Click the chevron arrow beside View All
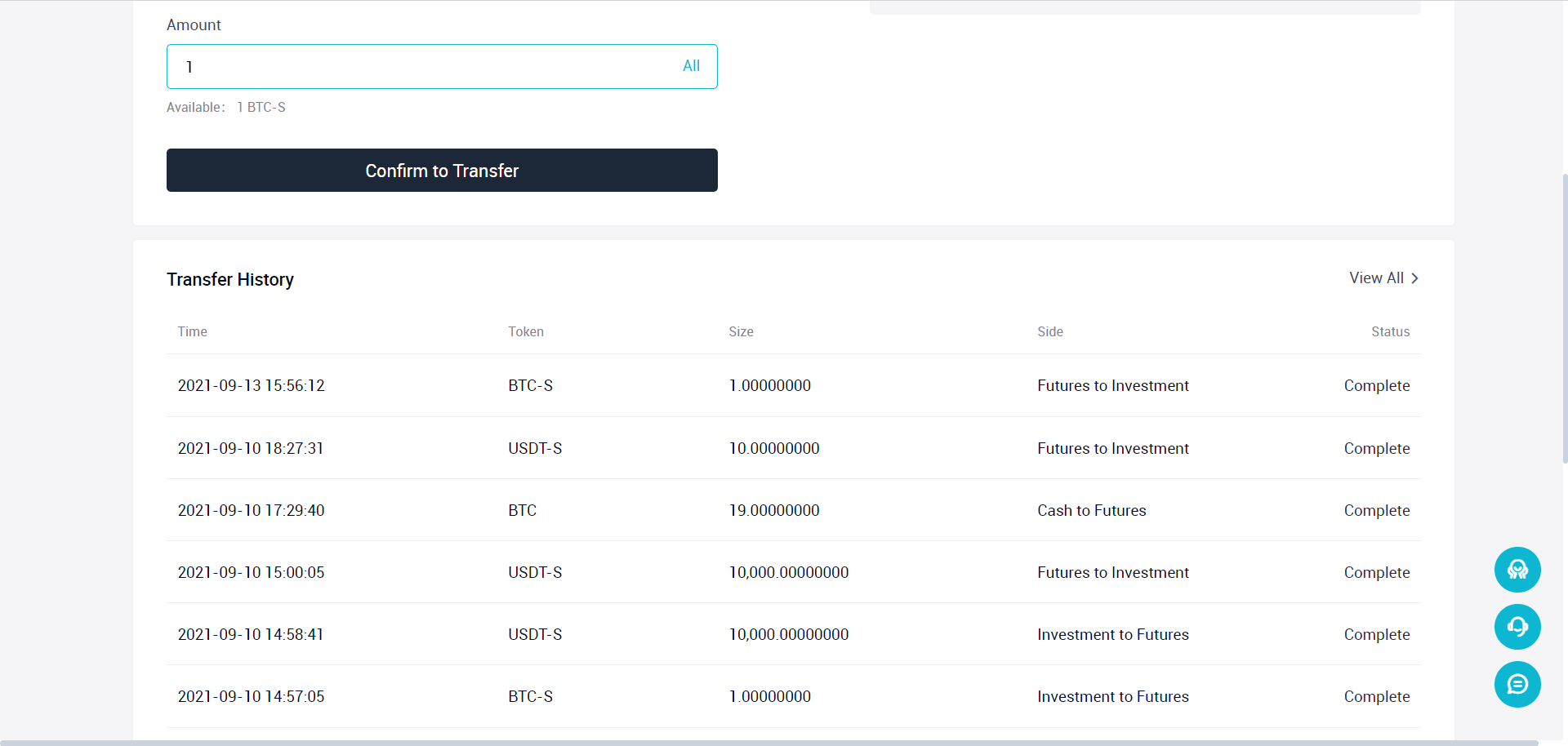1568x746 pixels. [1415, 278]
